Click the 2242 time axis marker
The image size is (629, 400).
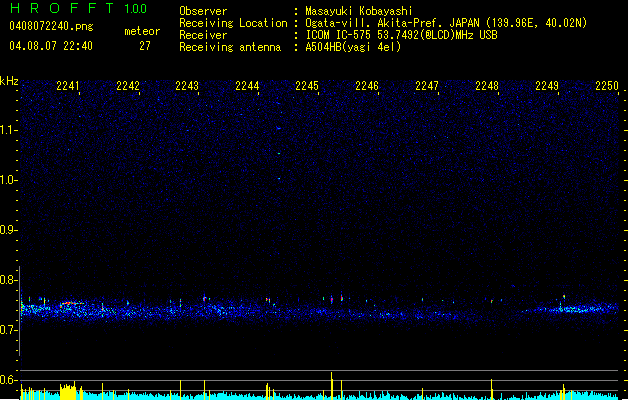[x=128, y=86]
